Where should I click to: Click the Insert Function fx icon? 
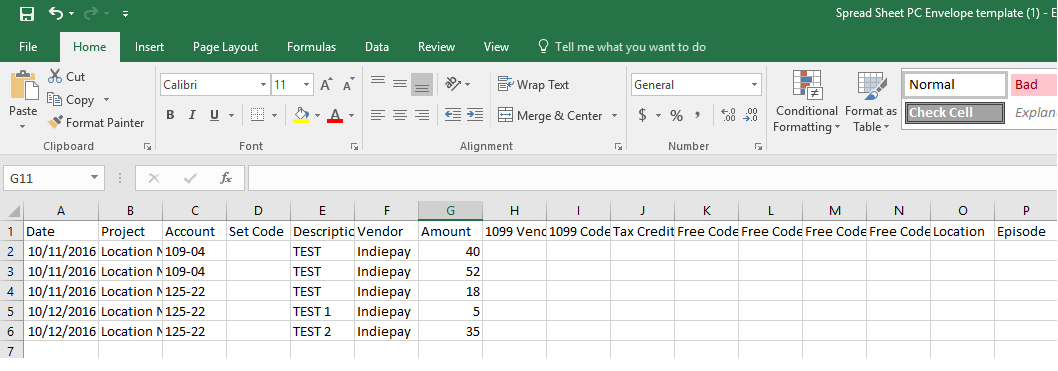226,178
